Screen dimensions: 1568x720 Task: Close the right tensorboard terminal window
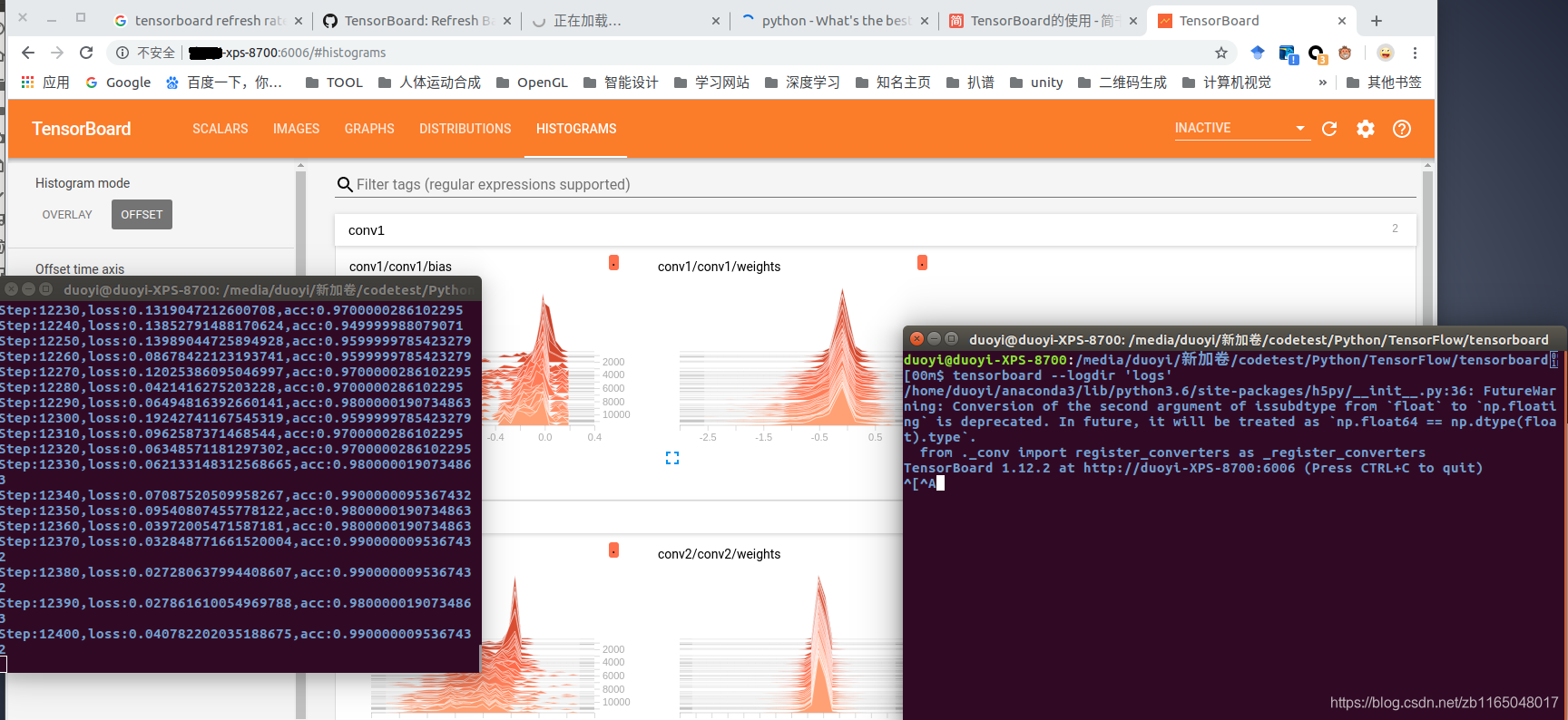click(x=916, y=339)
